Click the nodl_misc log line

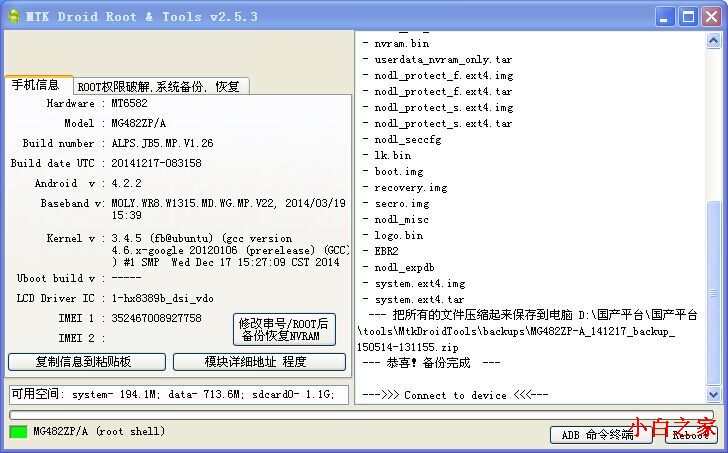[x=396, y=220]
